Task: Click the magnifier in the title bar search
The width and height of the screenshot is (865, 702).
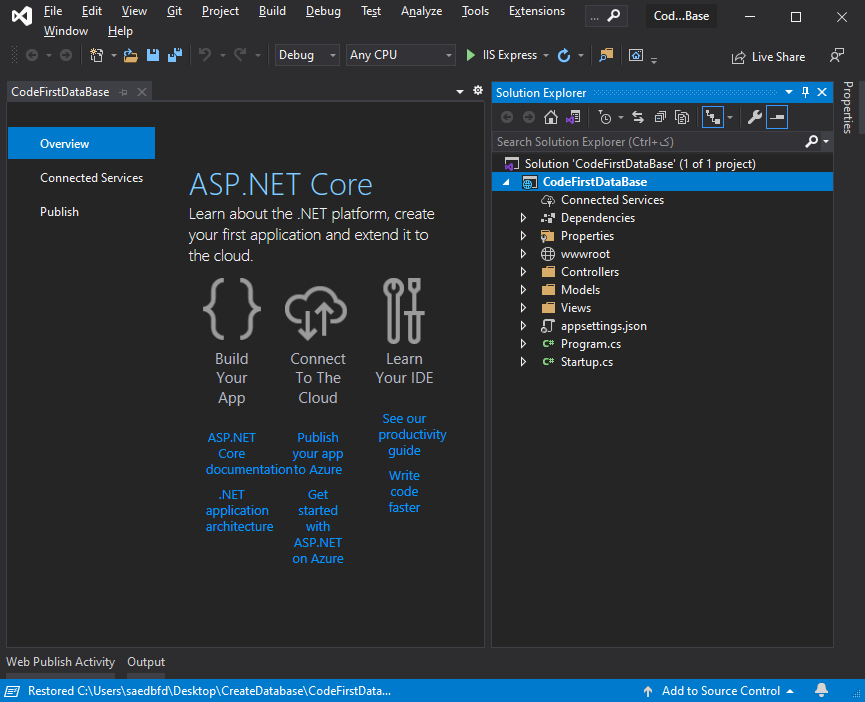Action: 613,16
